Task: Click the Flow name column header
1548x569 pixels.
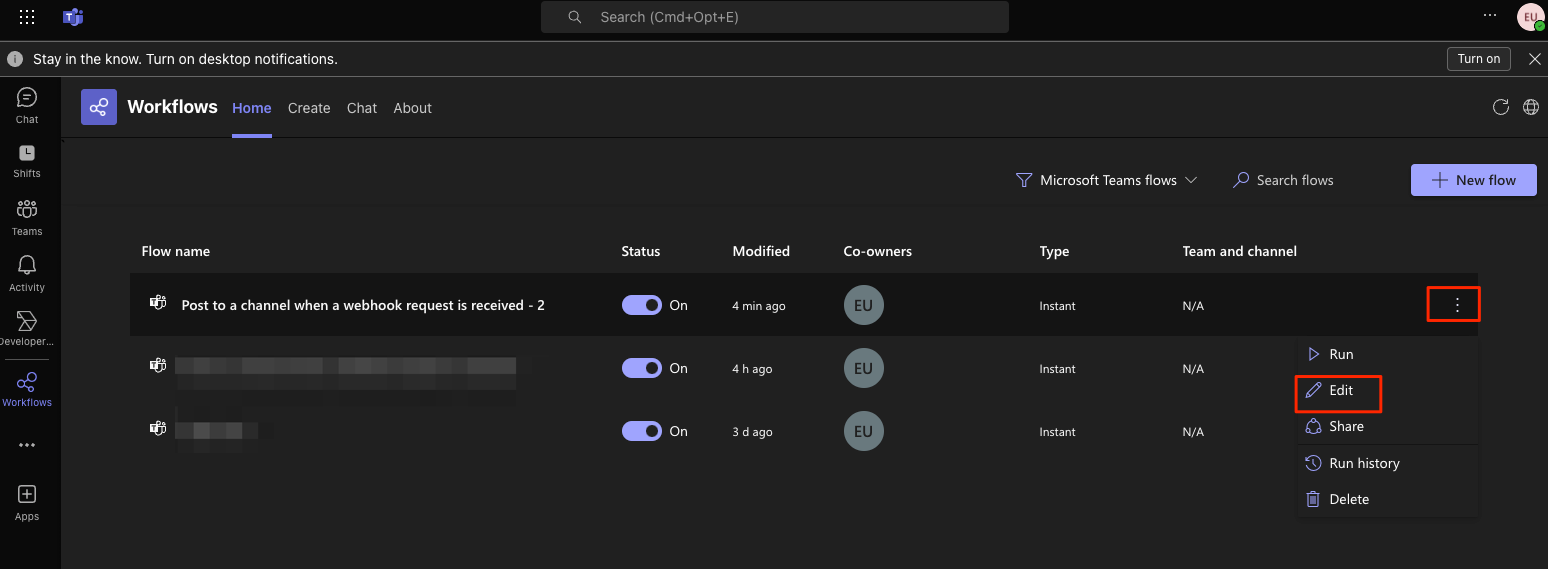Action: pos(176,251)
